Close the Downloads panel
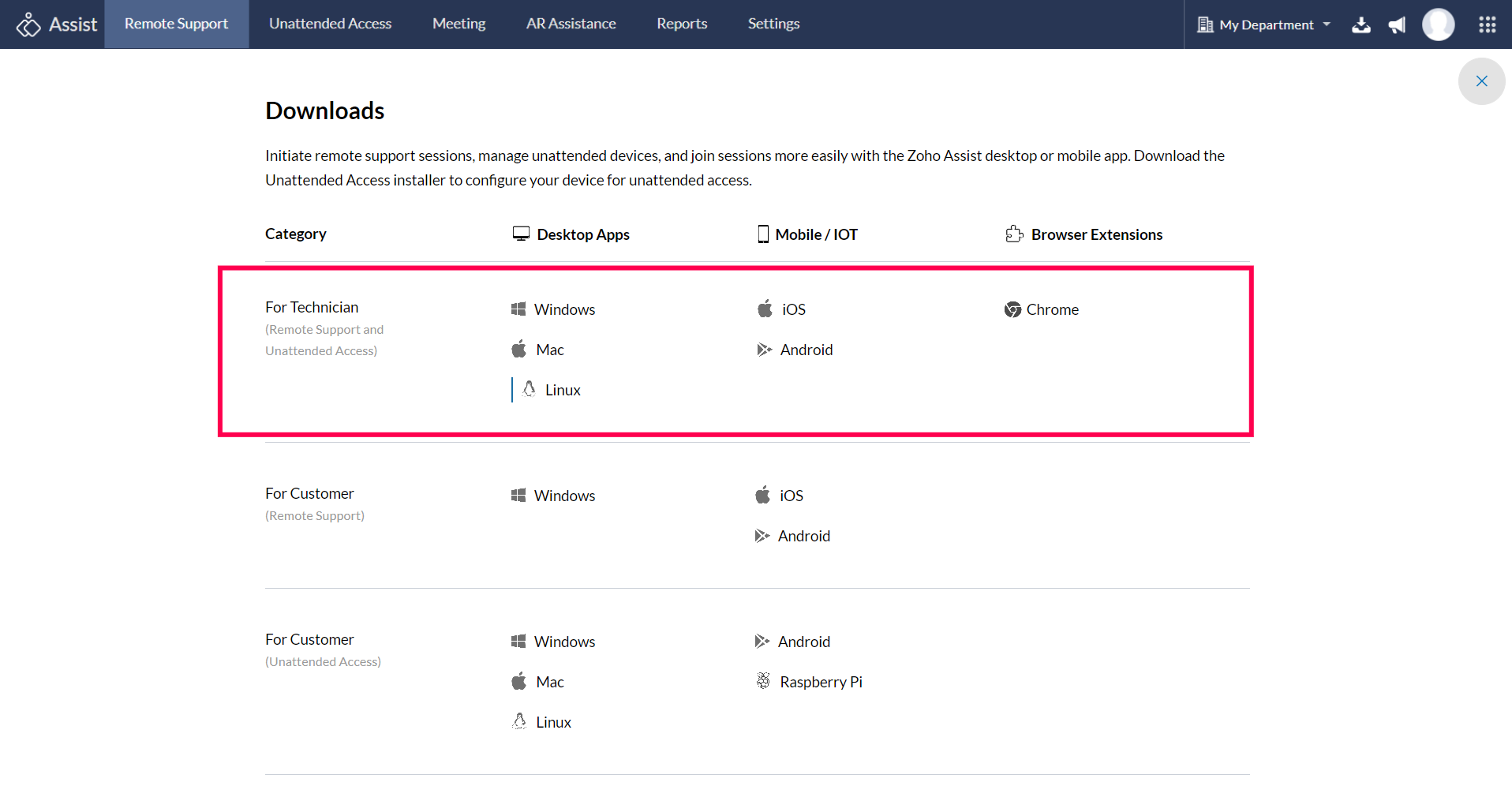 pos(1481,81)
